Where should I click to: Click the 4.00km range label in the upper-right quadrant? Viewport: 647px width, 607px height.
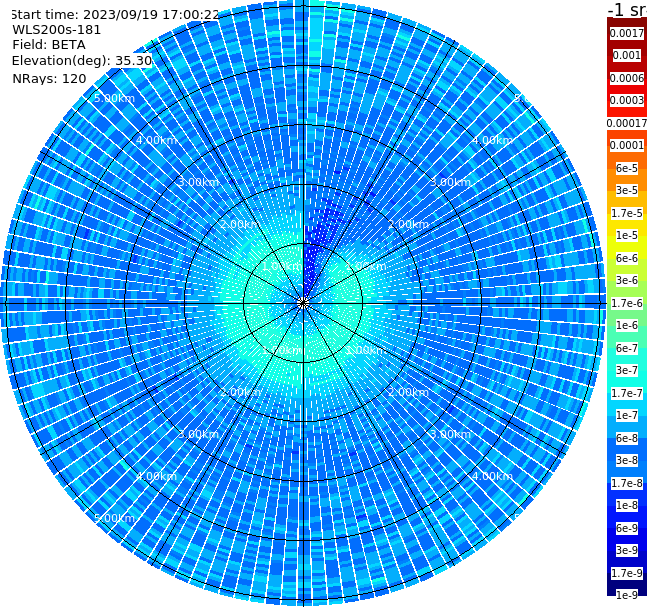click(x=492, y=140)
